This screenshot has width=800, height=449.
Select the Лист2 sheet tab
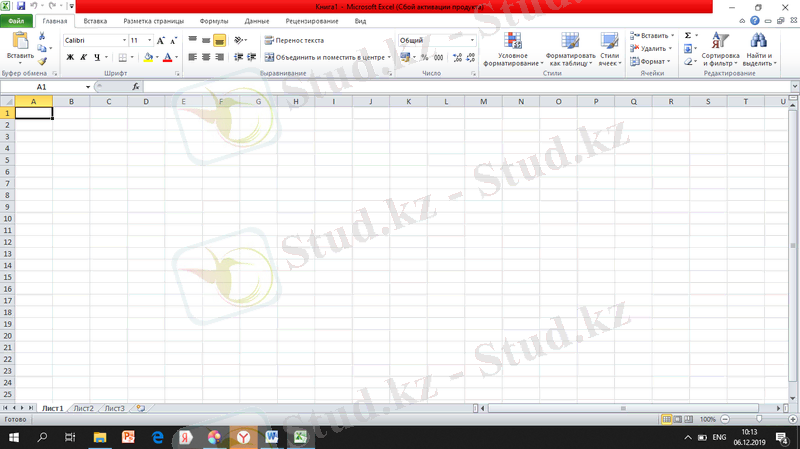(84, 408)
